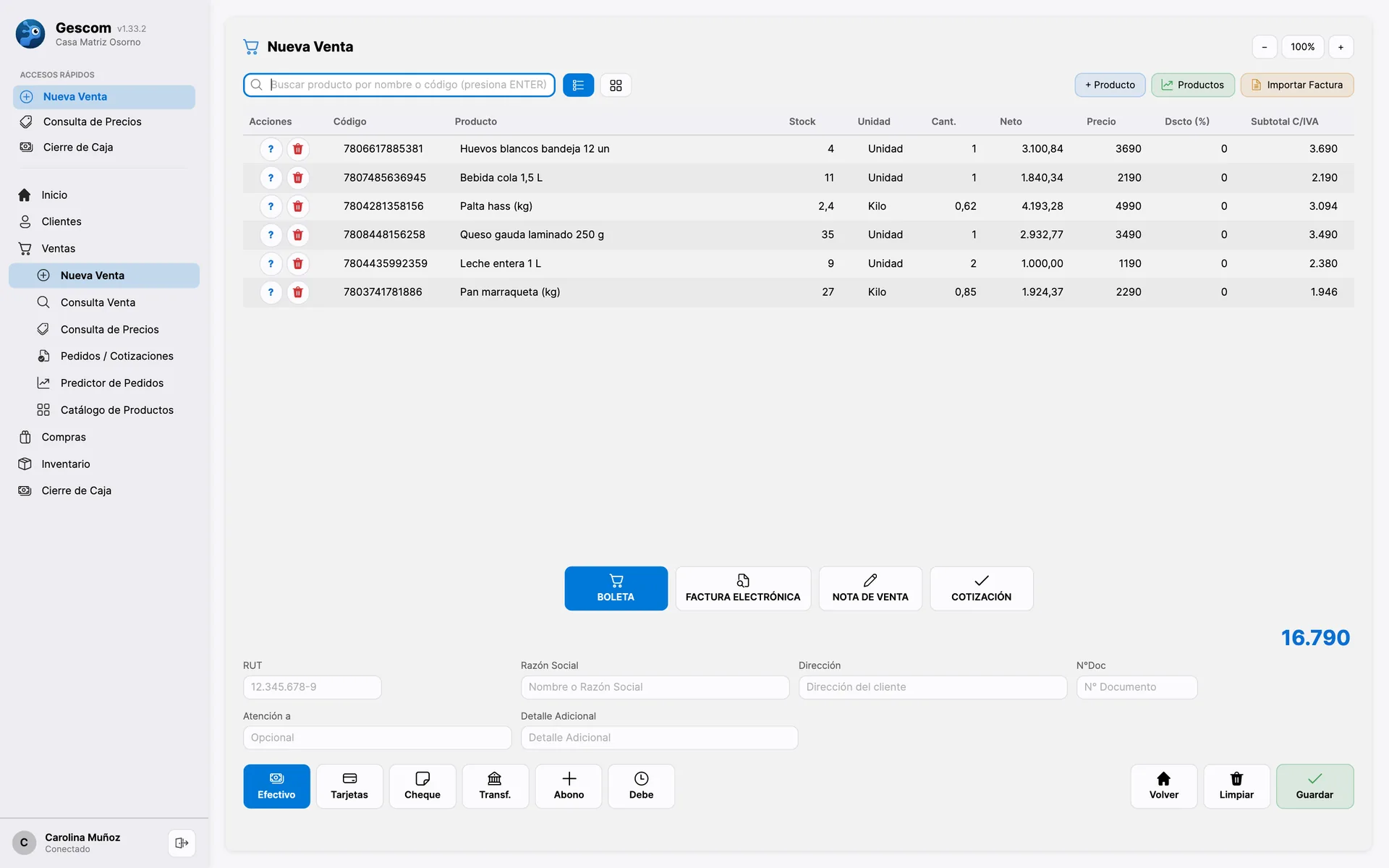
Task: Click Importar Factura button
Action: click(1297, 85)
